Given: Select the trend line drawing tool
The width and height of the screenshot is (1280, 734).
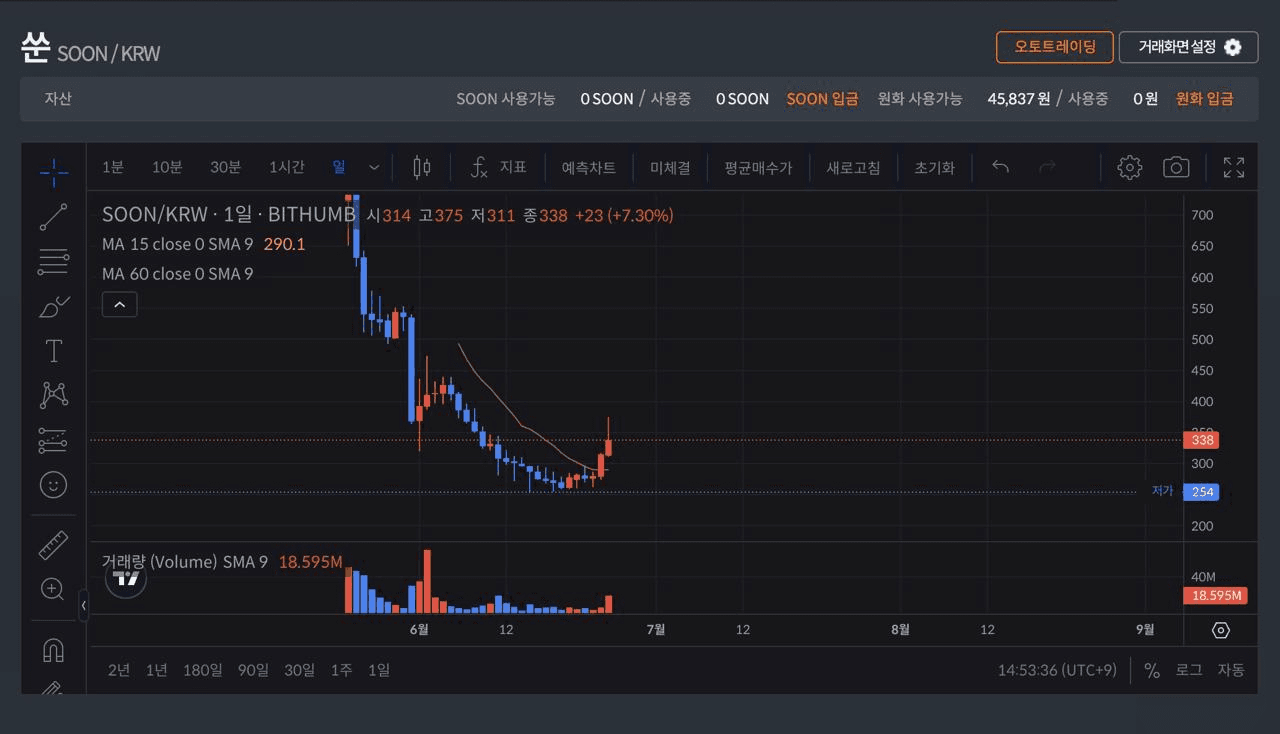Looking at the screenshot, I should tap(54, 217).
